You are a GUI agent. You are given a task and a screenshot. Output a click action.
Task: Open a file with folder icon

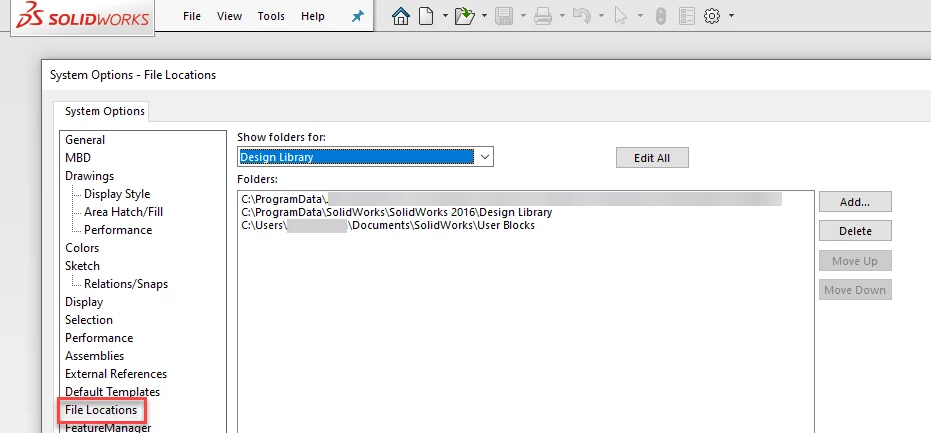coord(464,16)
